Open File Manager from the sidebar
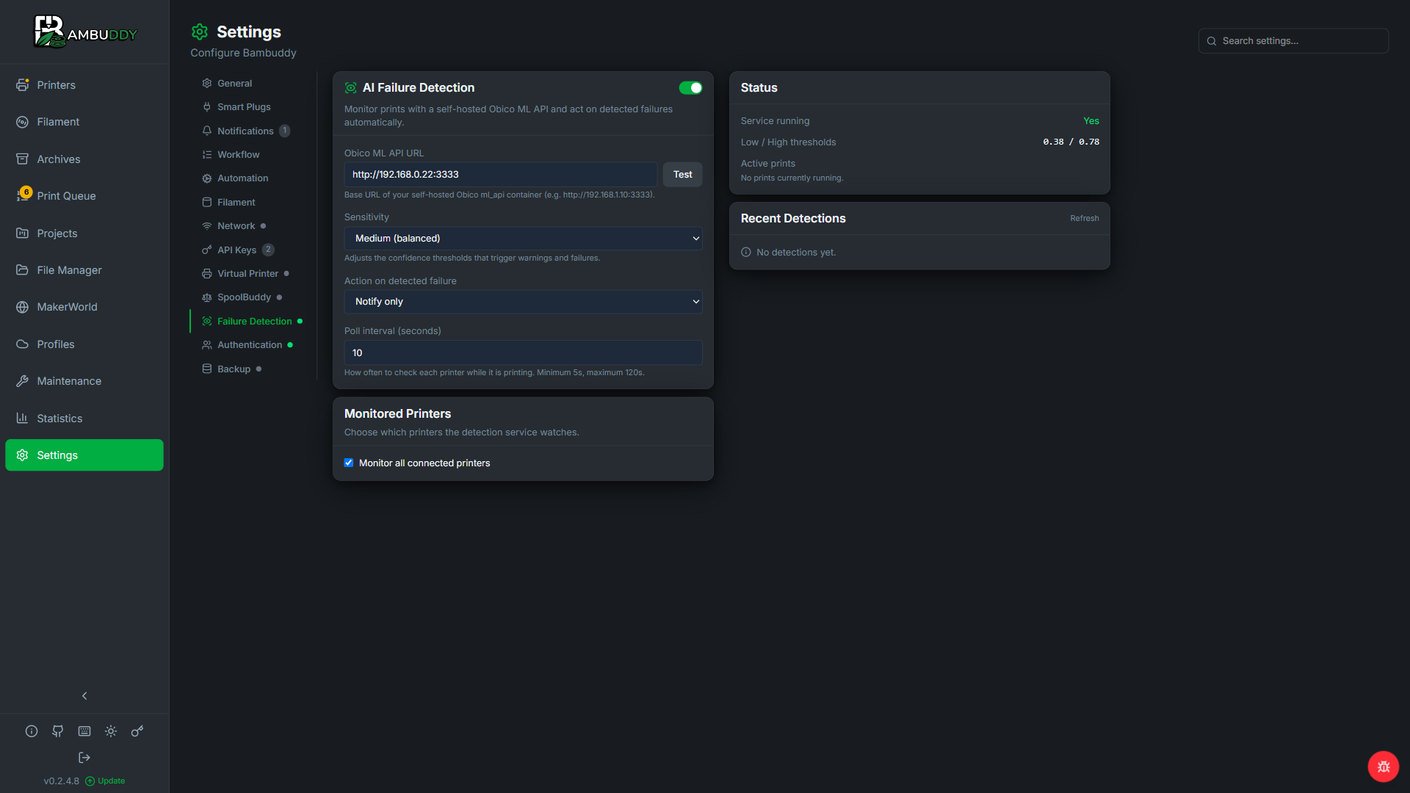Viewport: 1410px width, 793px height. pyautogui.click(x=84, y=270)
